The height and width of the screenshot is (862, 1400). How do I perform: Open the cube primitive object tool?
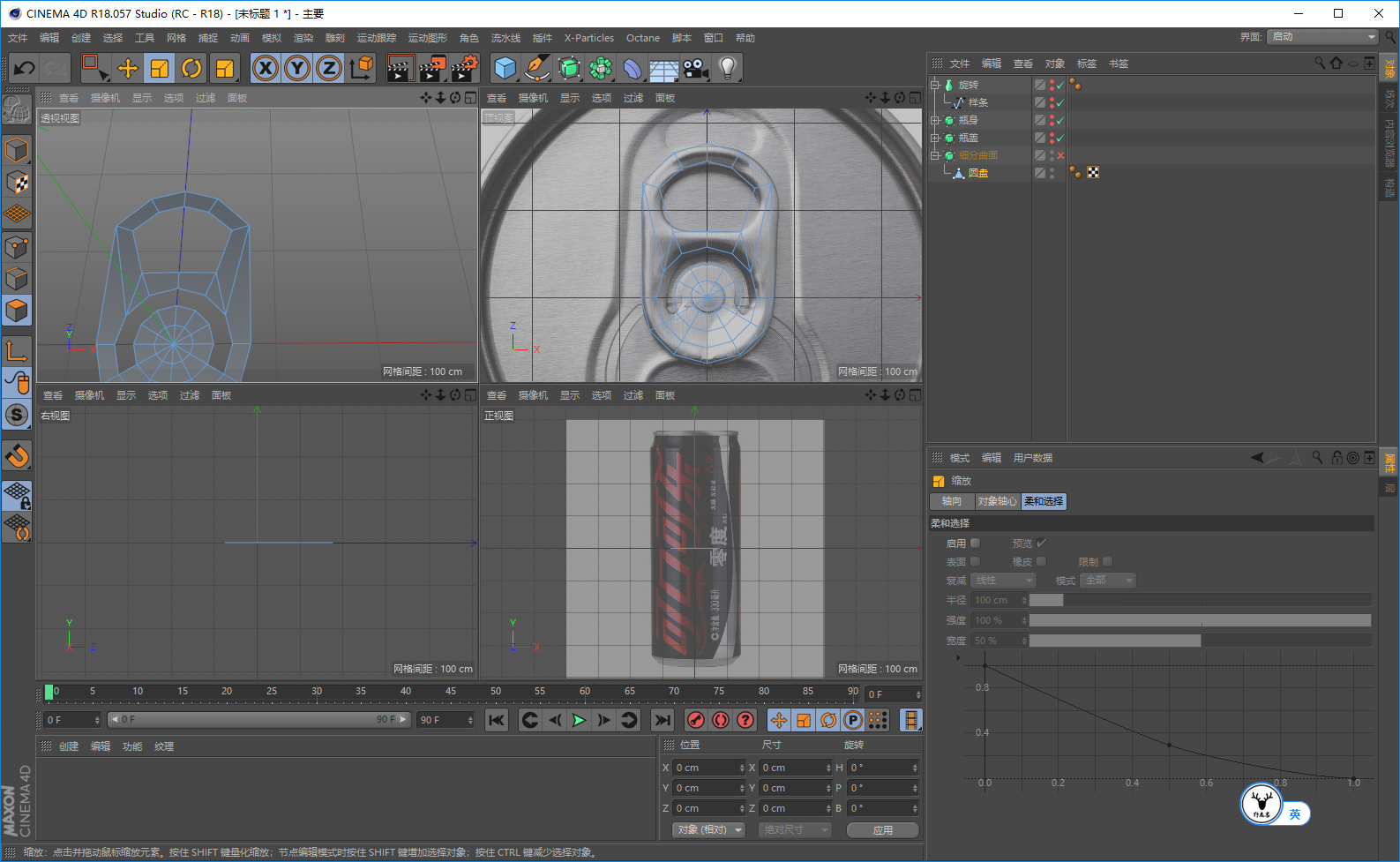tap(505, 68)
